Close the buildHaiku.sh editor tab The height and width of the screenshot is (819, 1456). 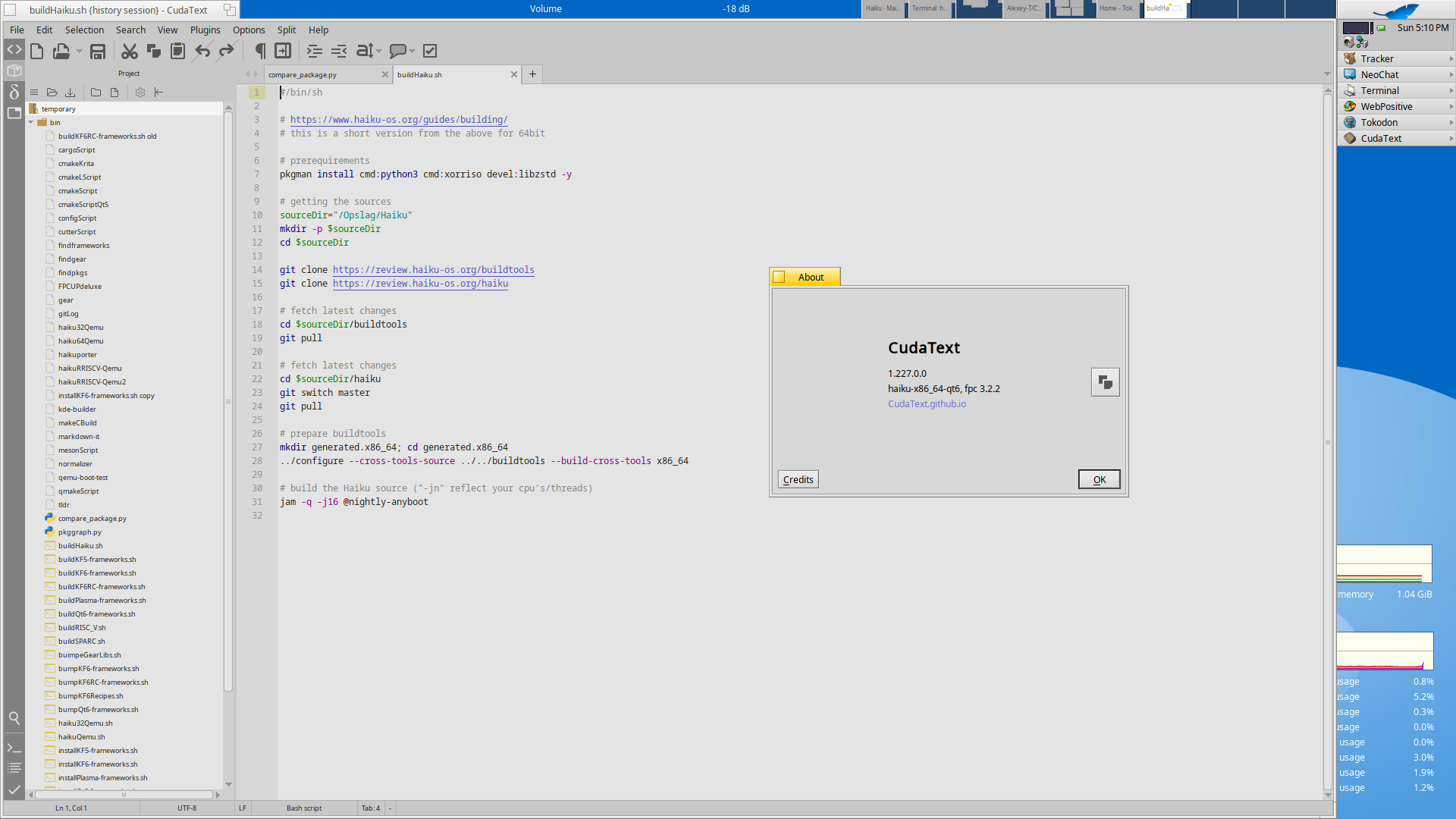(x=514, y=74)
